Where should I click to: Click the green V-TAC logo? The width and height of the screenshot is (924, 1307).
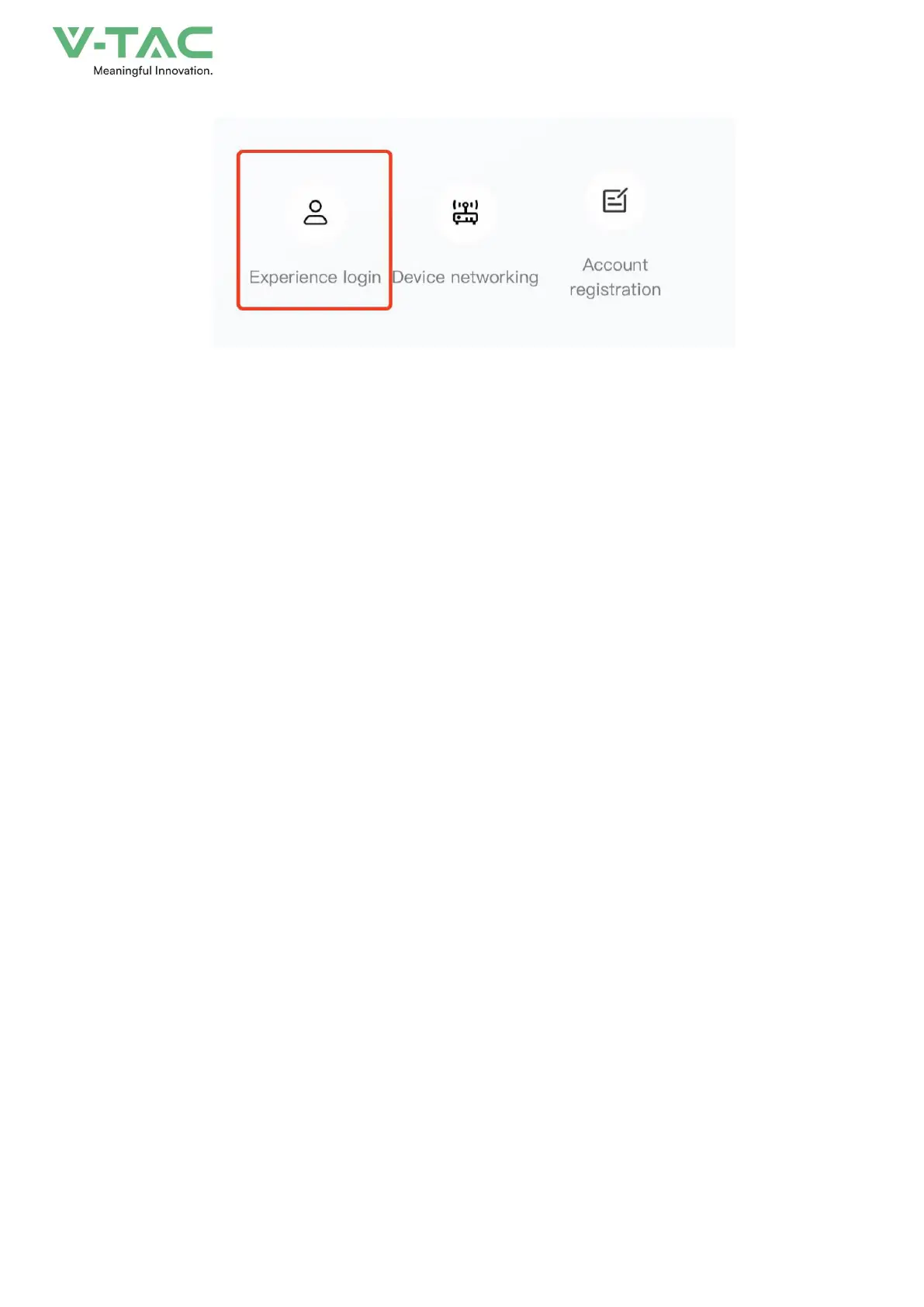(x=133, y=51)
